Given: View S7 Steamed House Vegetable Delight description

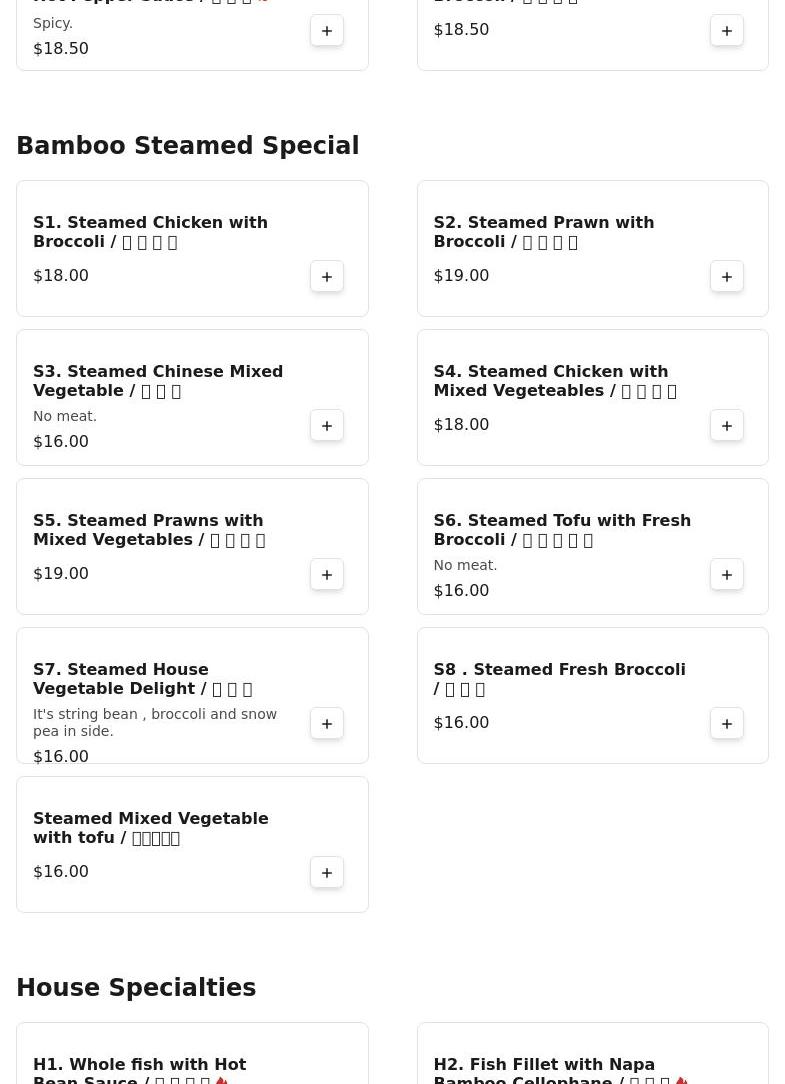Looking at the screenshot, I should (155, 722).
